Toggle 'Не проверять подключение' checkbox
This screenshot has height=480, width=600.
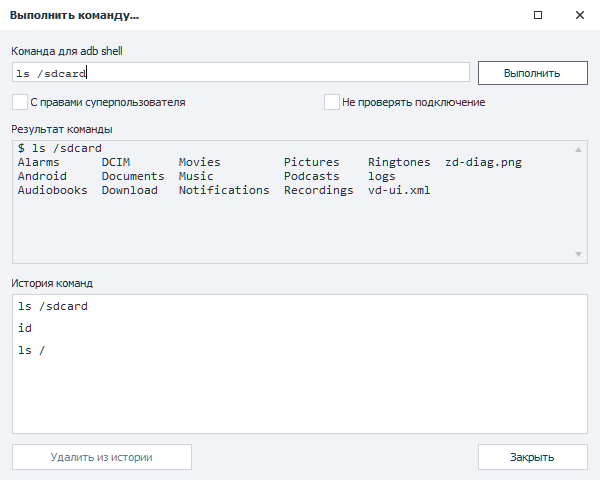click(331, 102)
